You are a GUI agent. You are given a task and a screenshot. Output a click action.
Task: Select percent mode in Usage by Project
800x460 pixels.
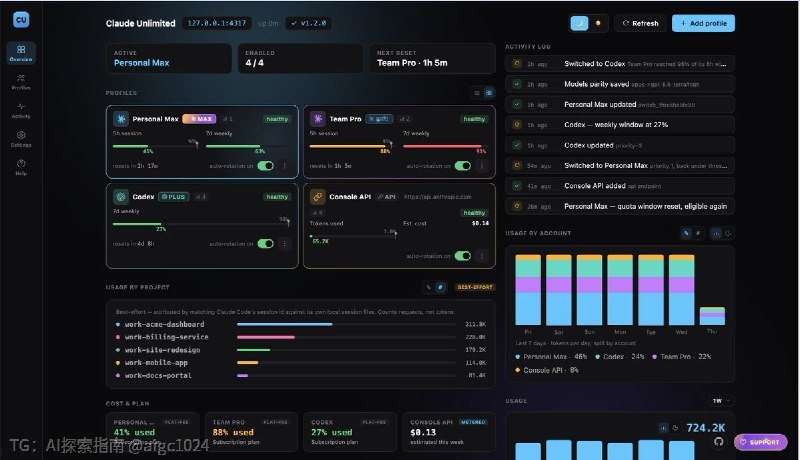point(429,288)
